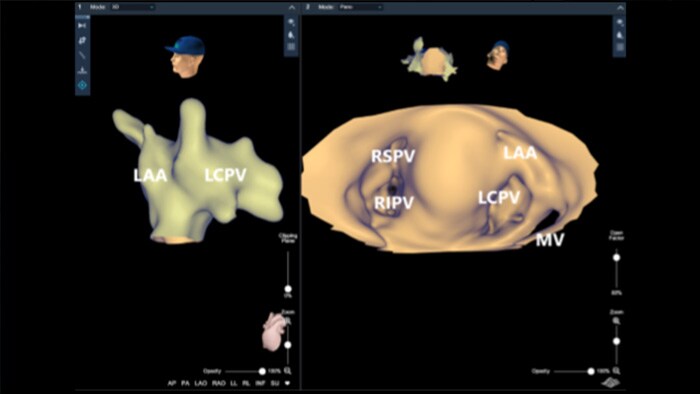Click the grid layout icon in pane 2

pyautogui.click(x=620, y=47)
